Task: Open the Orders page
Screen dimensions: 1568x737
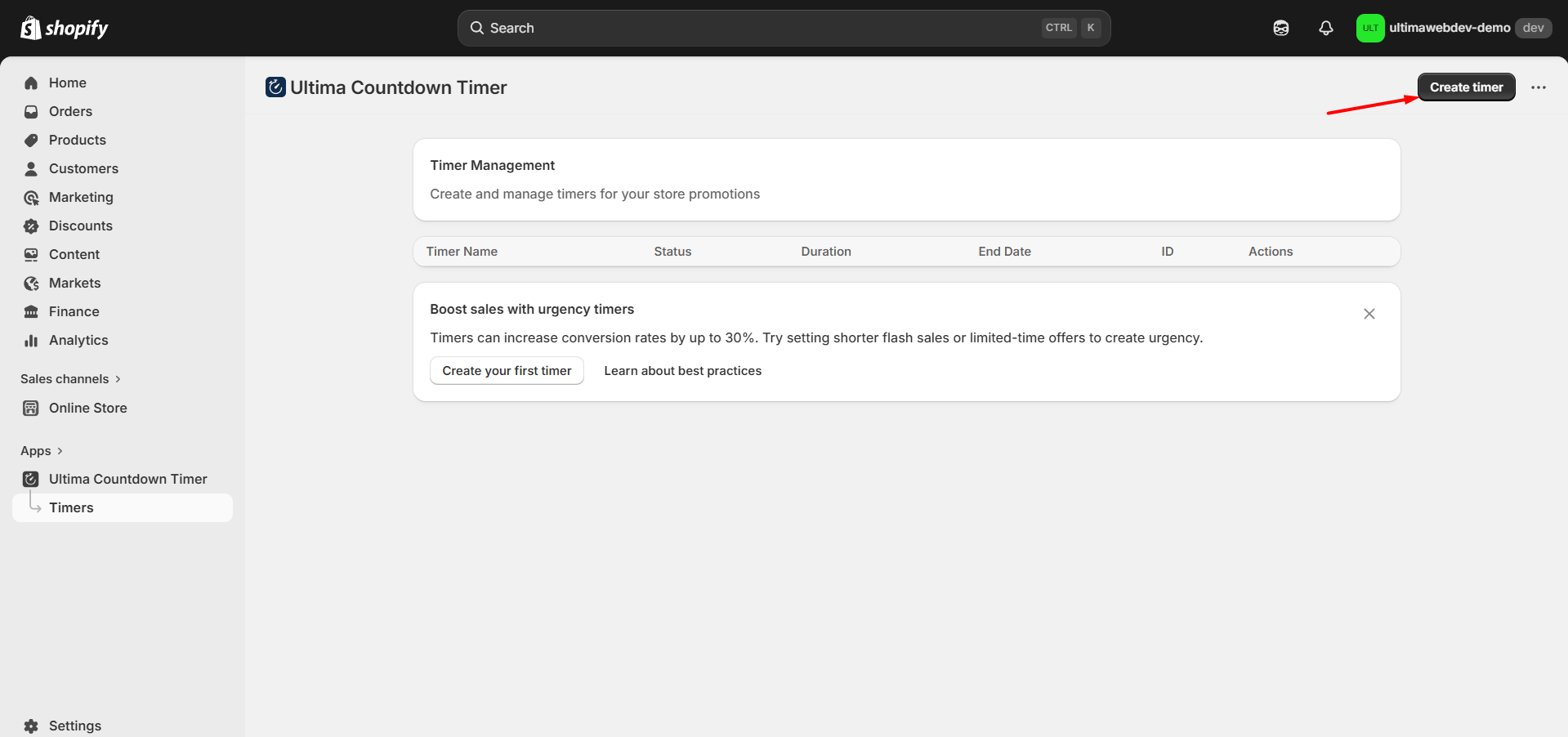Action: (x=123, y=111)
